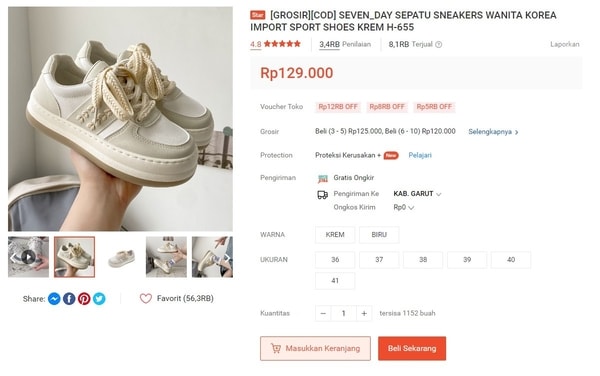
Task: Click Beli Sekarang button
Action: [x=412, y=348]
